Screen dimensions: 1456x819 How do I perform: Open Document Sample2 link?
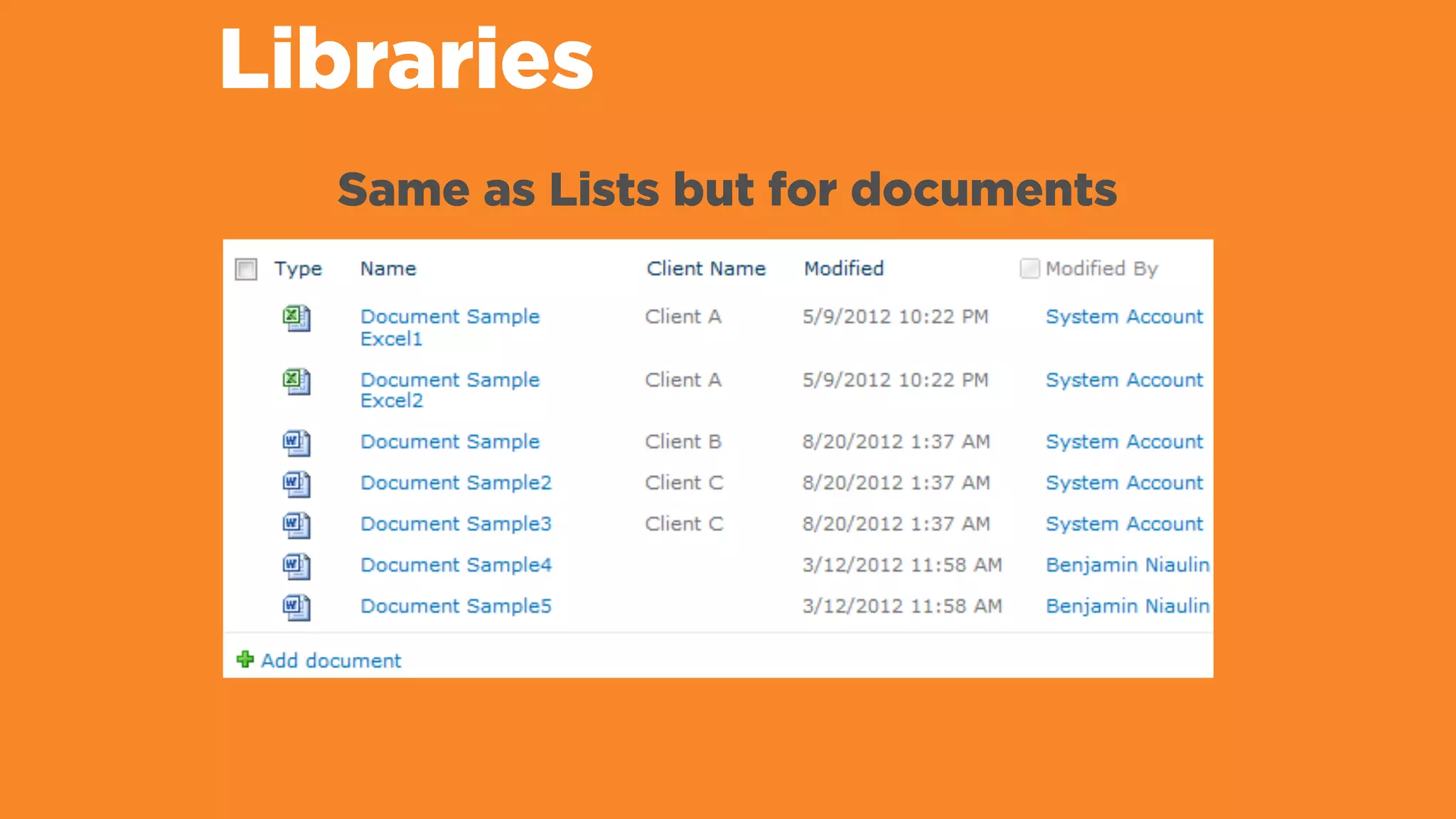pos(456,483)
